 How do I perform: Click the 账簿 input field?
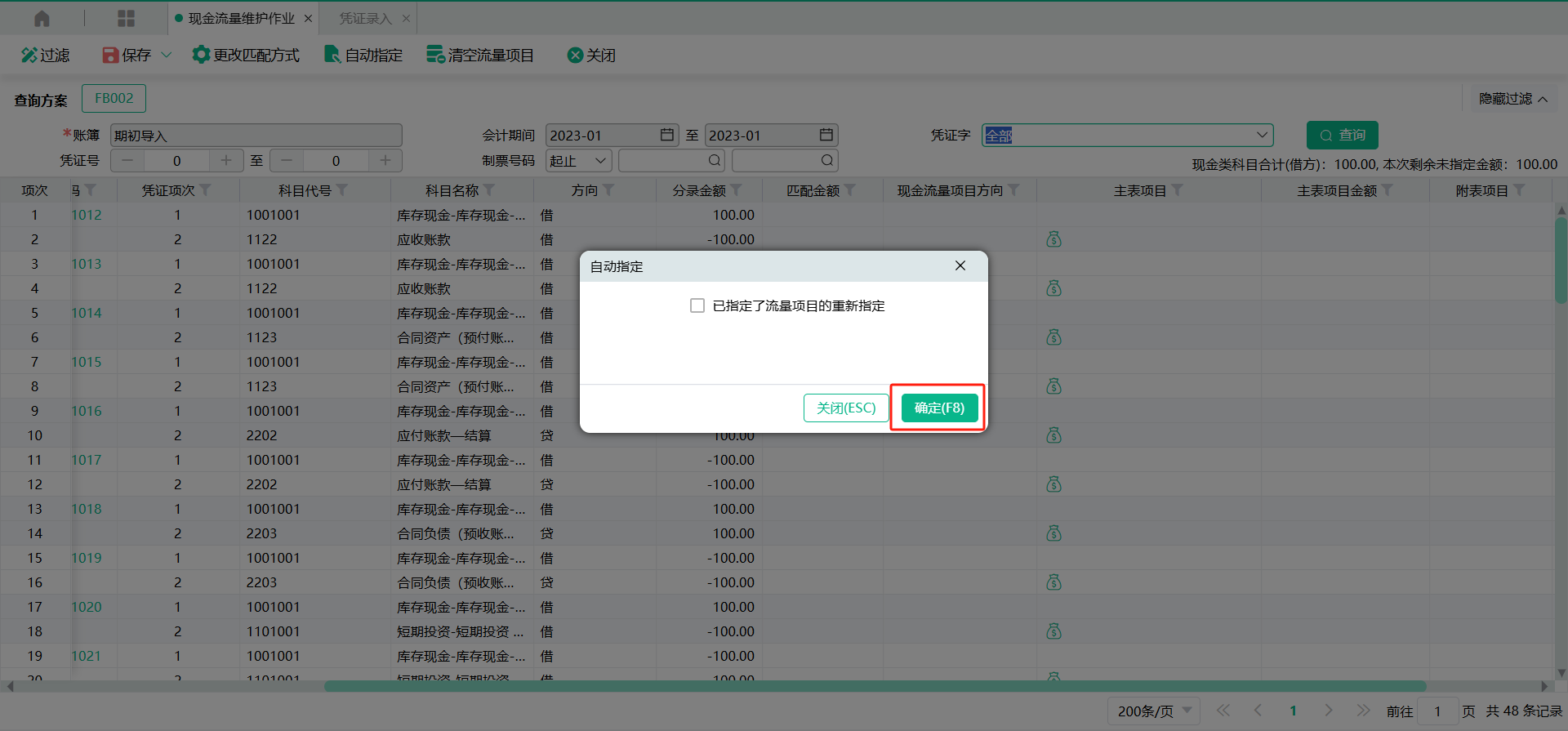tap(256, 136)
